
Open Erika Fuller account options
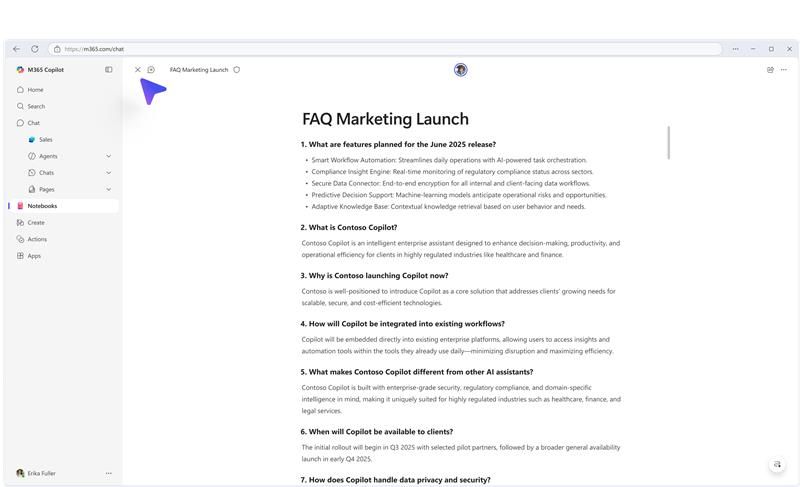(109, 473)
